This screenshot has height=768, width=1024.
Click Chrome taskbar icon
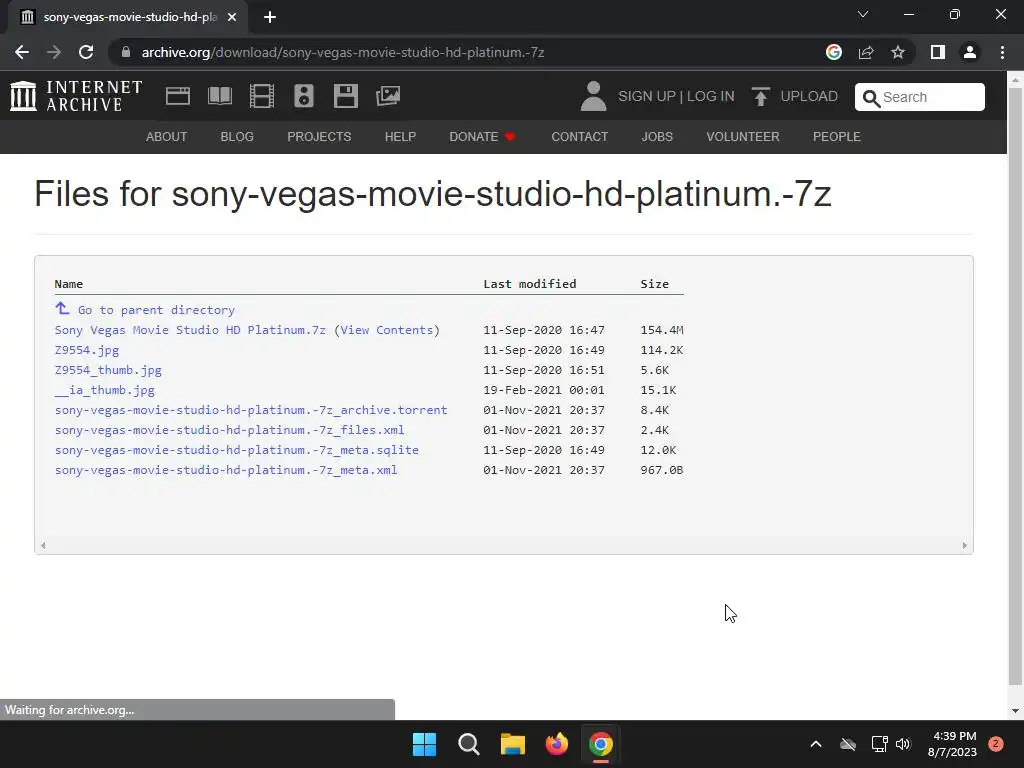601,744
